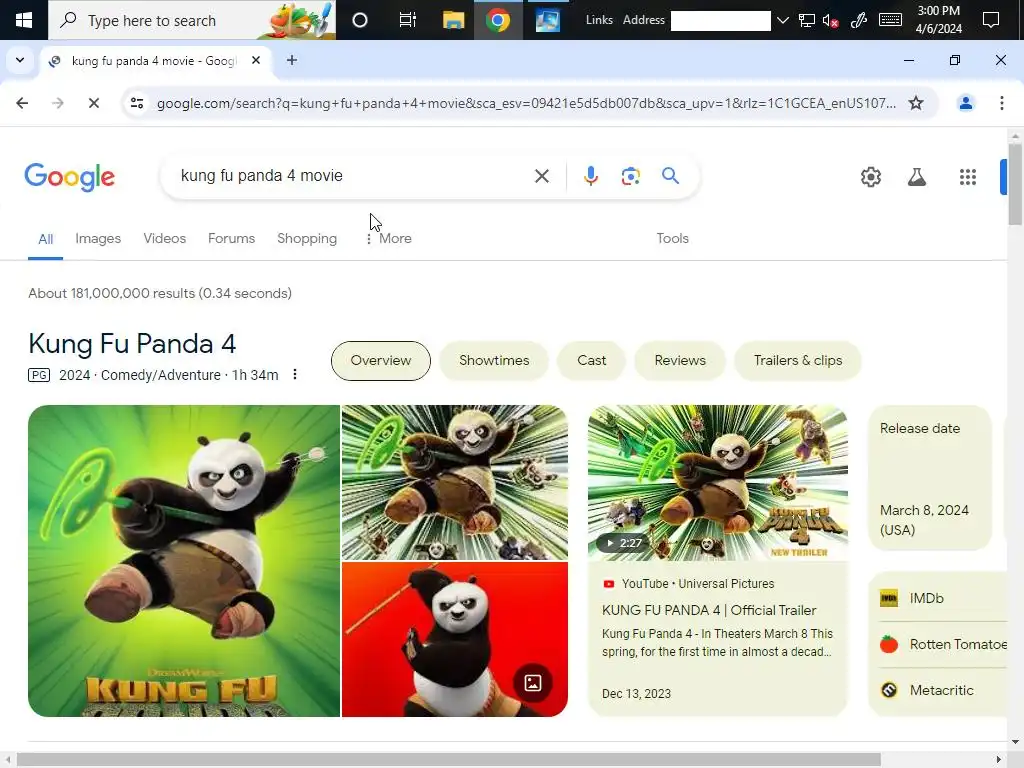Open Task View on taskbar
The width and height of the screenshot is (1024, 768).
coord(407,20)
